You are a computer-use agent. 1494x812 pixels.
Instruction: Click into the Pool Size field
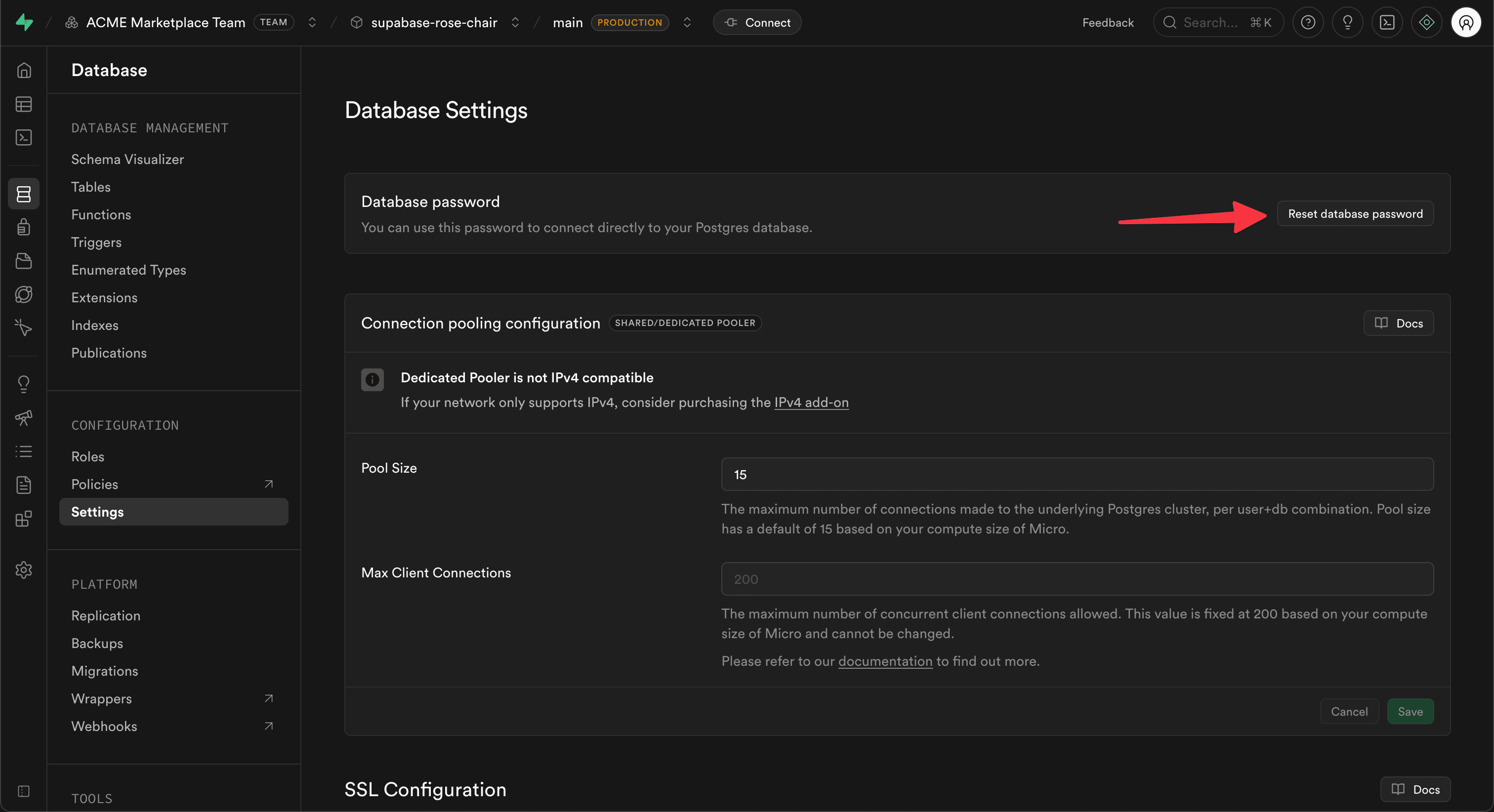(x=1077, y=475)
